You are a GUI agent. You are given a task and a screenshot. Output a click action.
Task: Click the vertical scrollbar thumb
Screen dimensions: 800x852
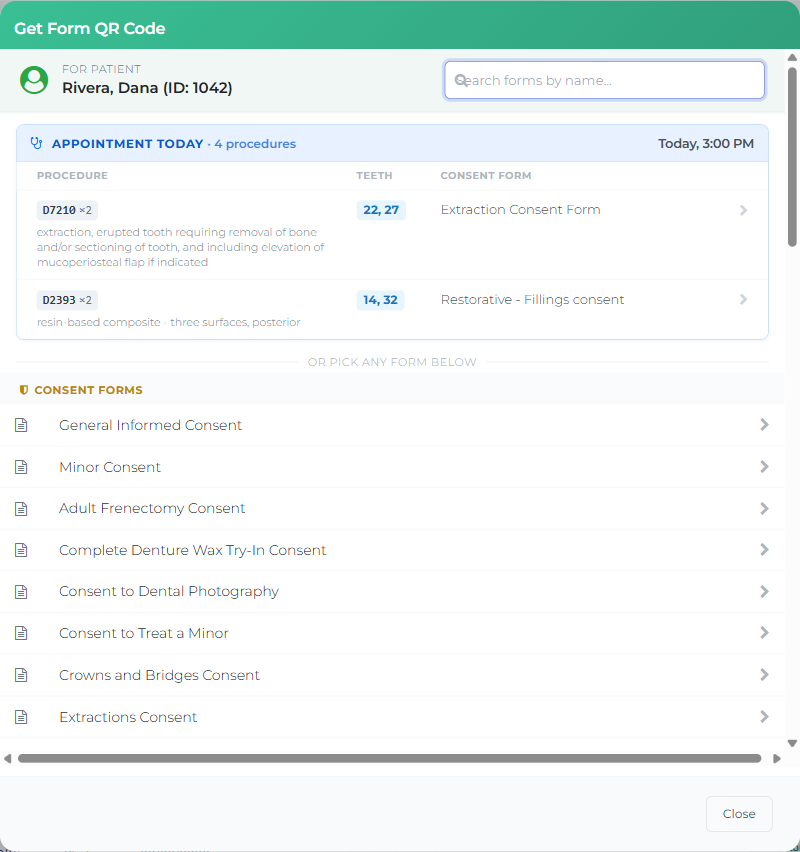[792, 156]
